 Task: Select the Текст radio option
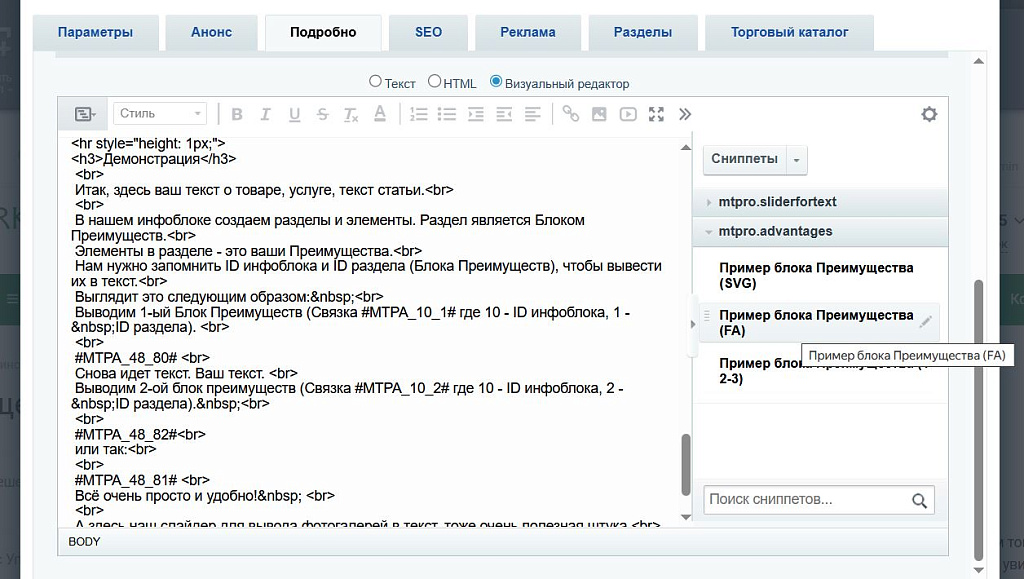(376, 82)
